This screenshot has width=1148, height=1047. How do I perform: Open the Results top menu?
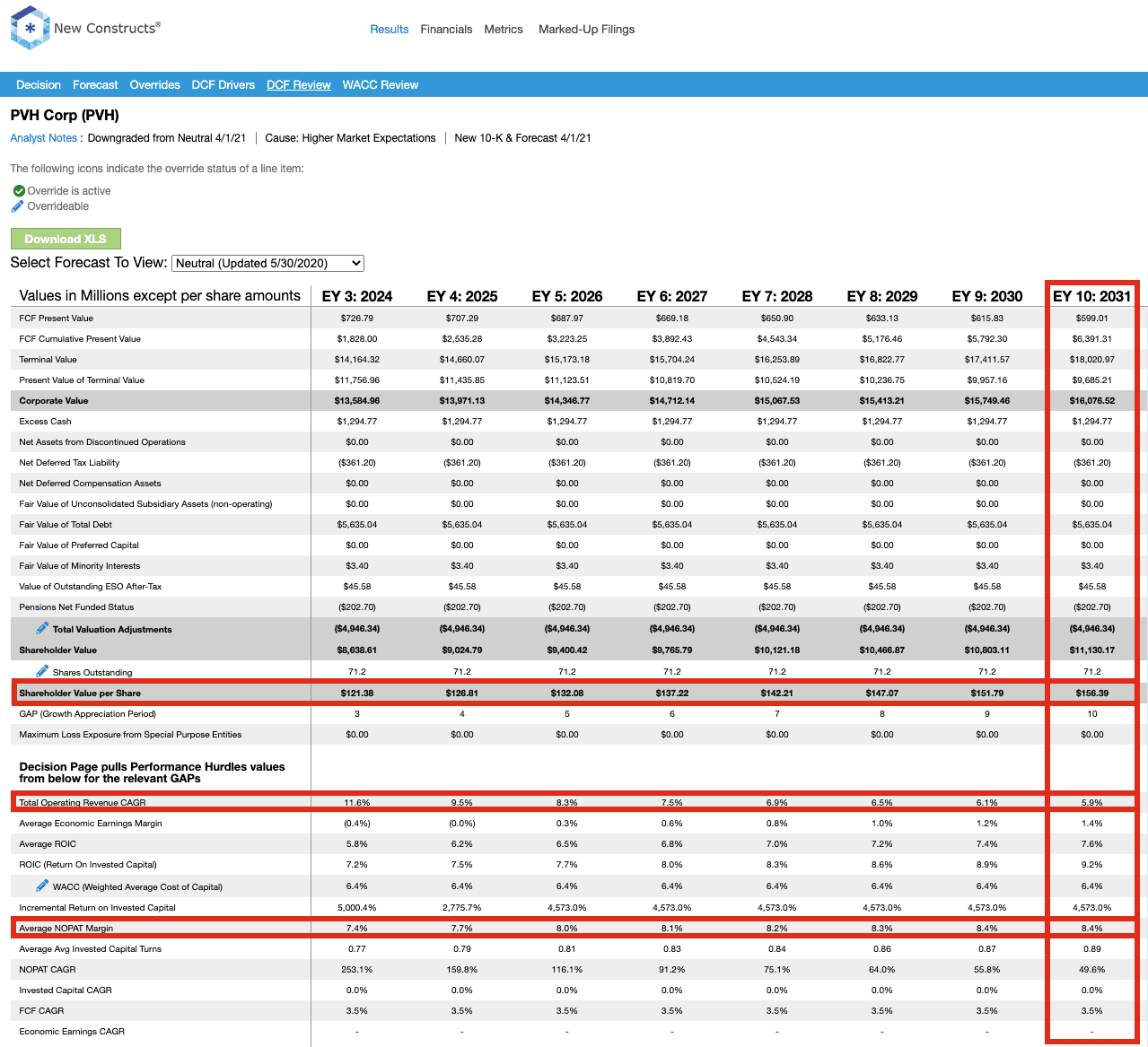(390, 30)
